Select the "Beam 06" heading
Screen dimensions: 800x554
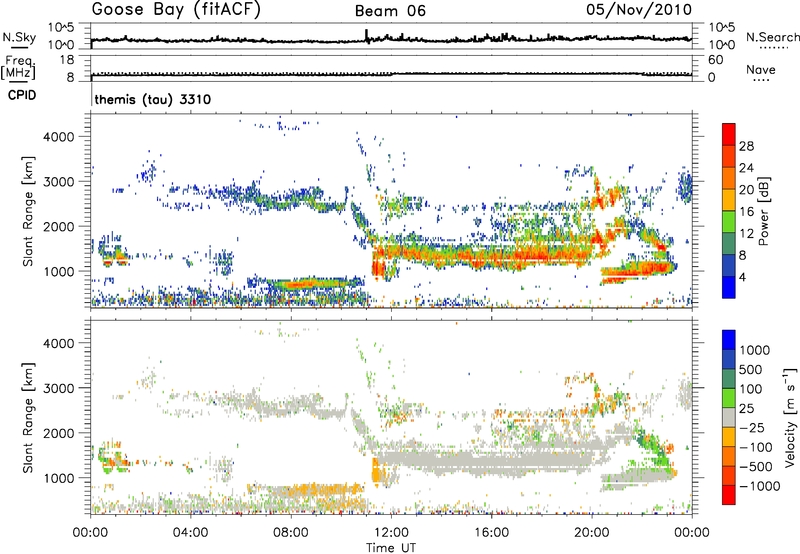point(390,11)
